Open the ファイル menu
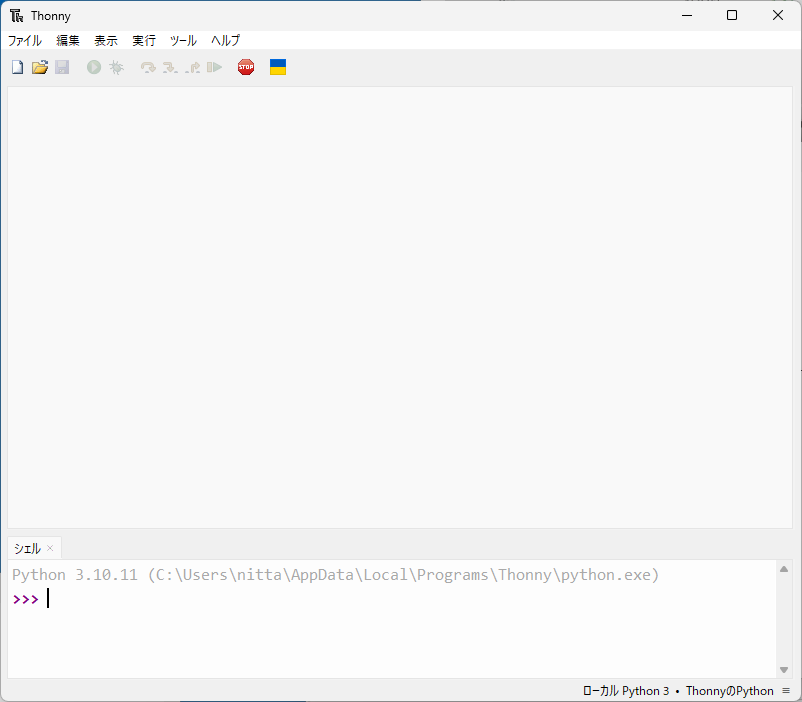The image size is (802, 702). (25, 41)
